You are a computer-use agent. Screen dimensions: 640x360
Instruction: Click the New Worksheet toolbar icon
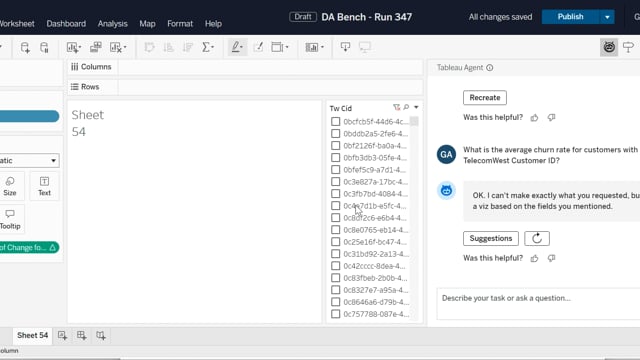pos(72,47)
